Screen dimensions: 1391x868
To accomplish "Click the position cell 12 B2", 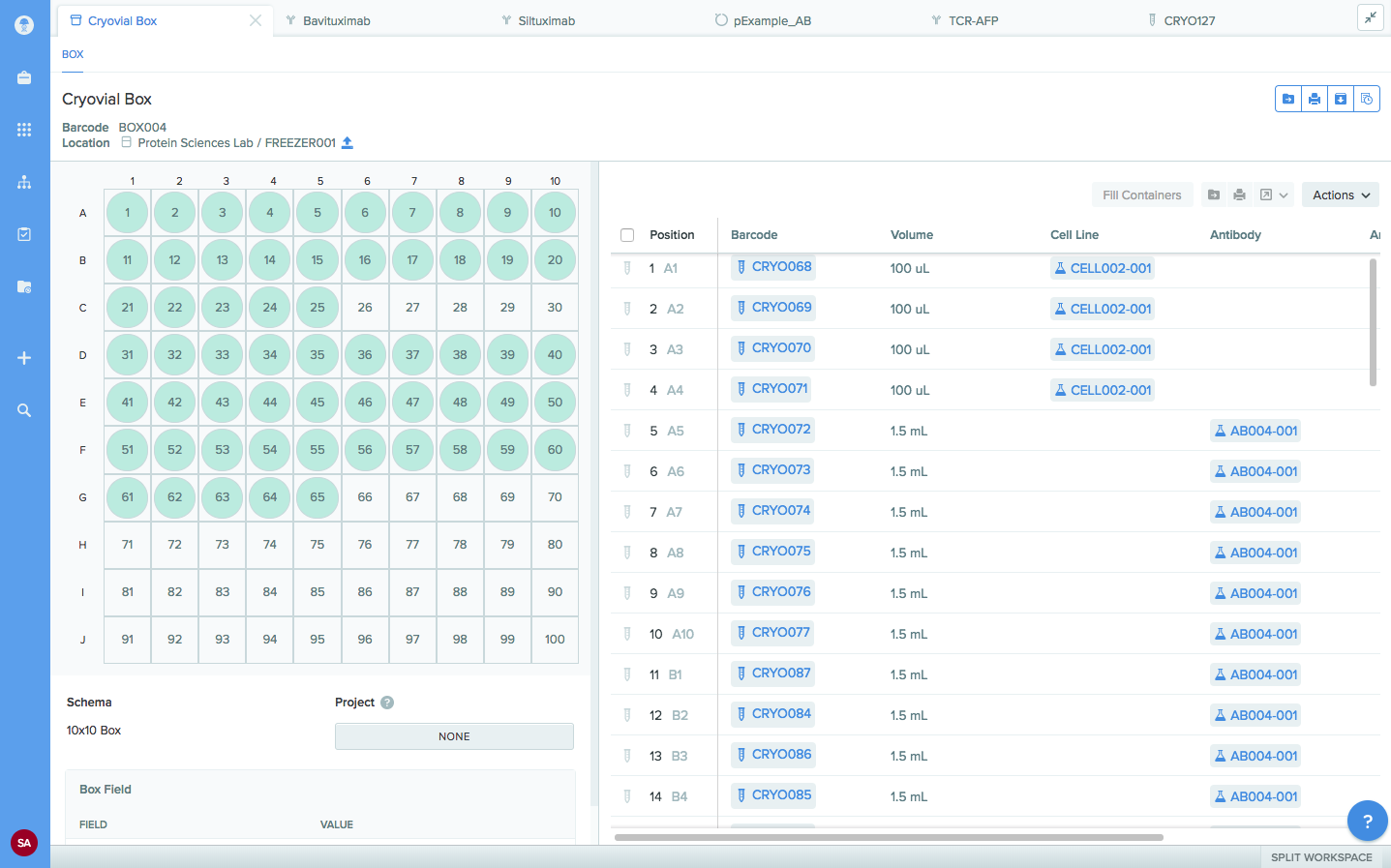I will (669, 715).
